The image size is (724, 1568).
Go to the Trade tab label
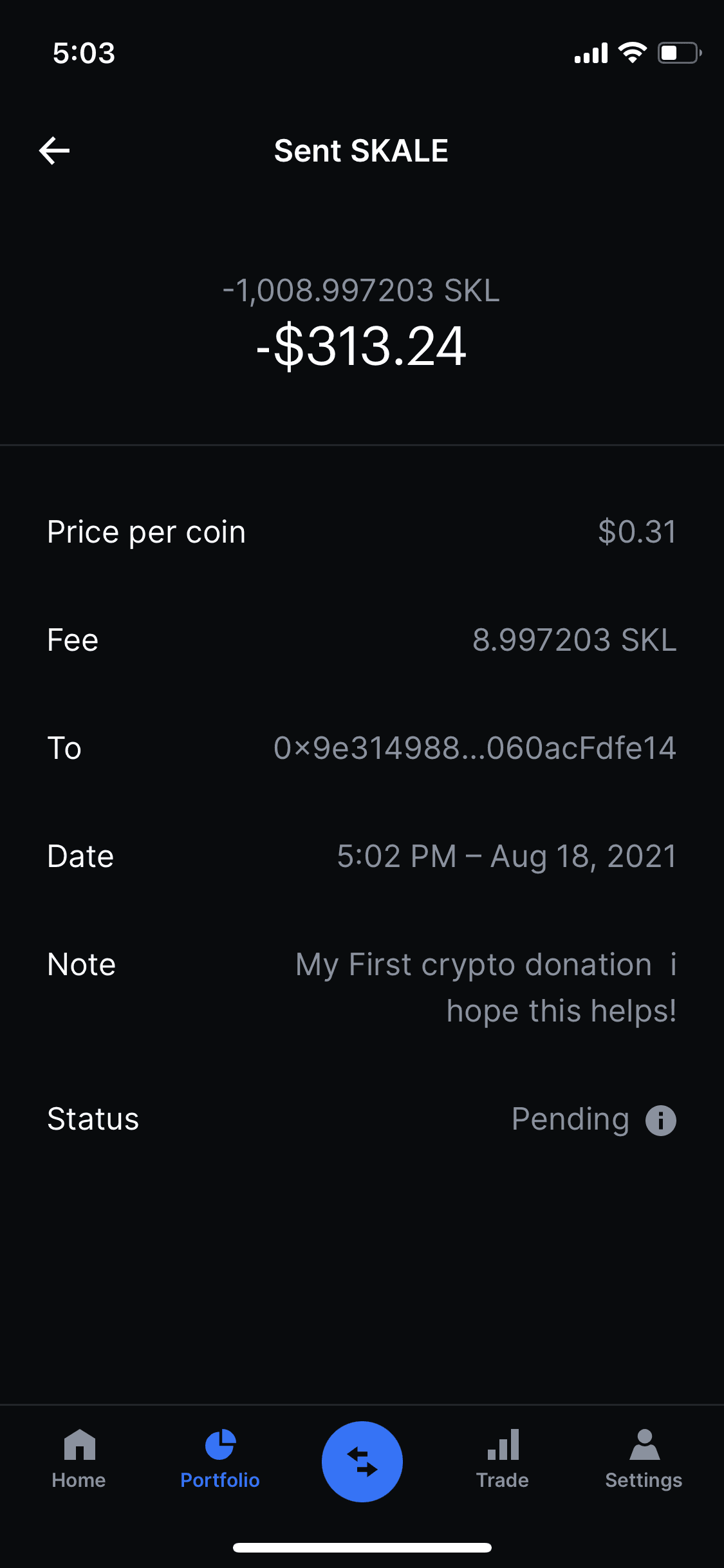pos(503,1480)
